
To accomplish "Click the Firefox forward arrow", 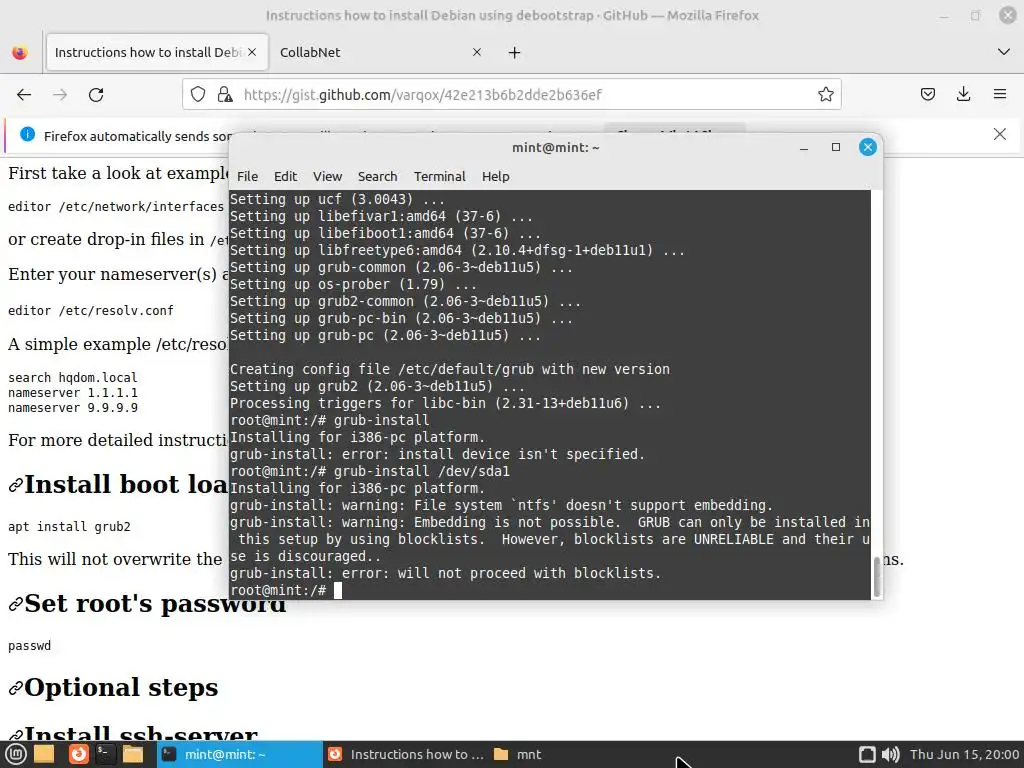I will [x=60, y=95].
